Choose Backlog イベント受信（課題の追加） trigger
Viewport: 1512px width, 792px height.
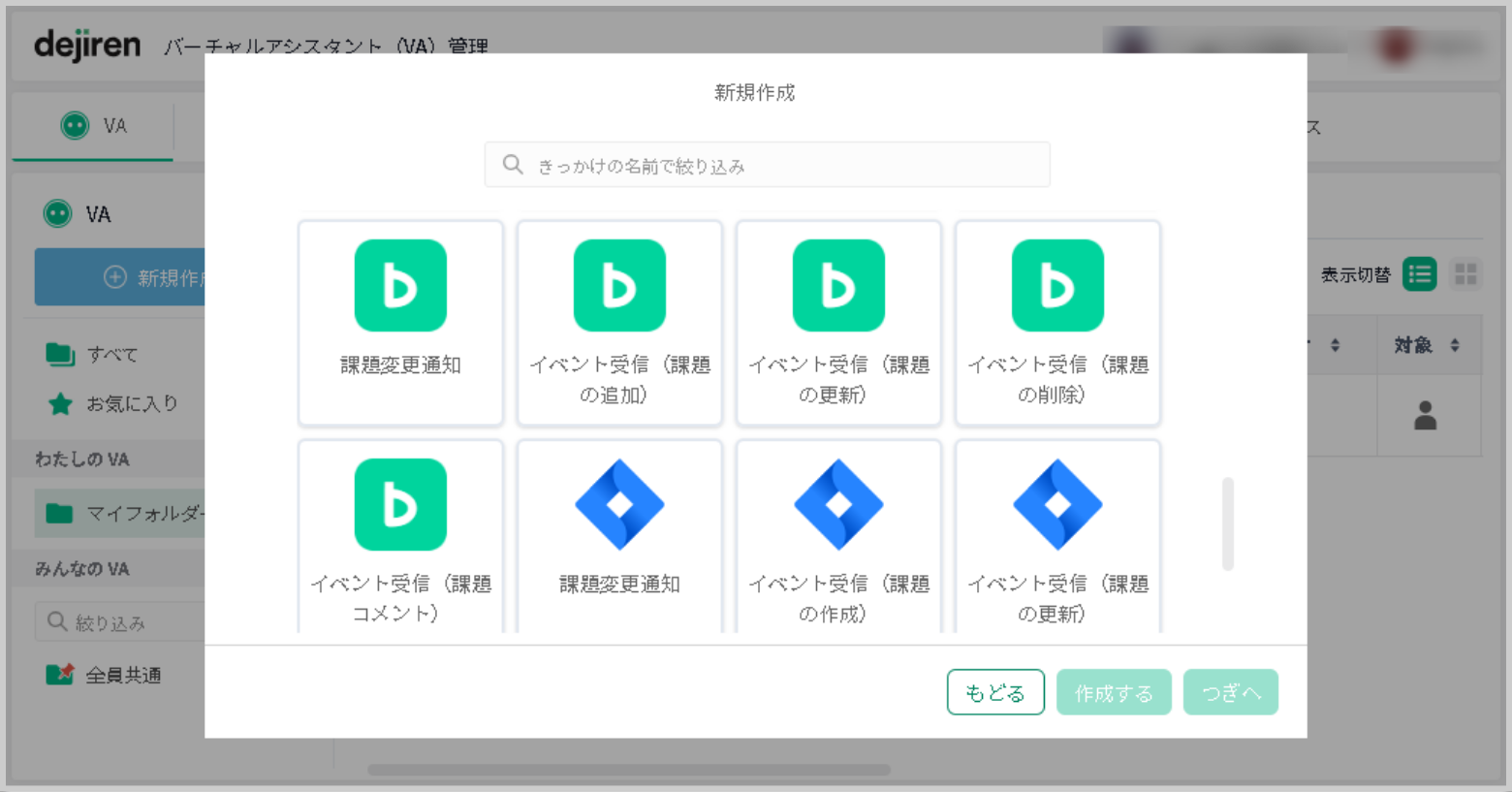coord(619,323)
